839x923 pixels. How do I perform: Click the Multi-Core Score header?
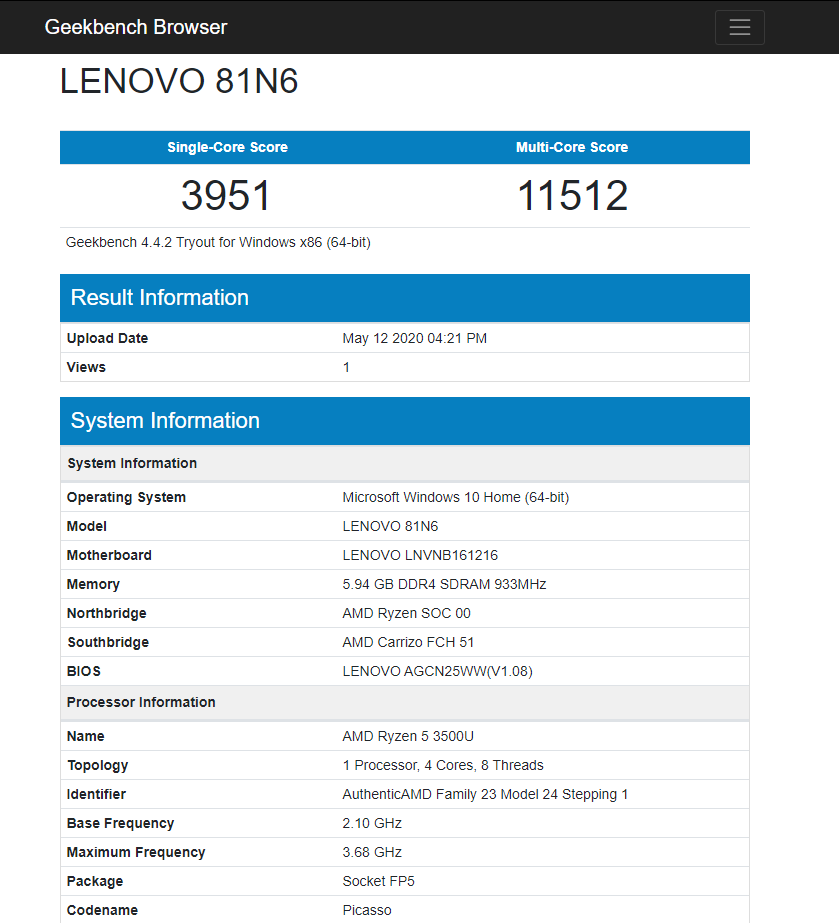(572, 147)
